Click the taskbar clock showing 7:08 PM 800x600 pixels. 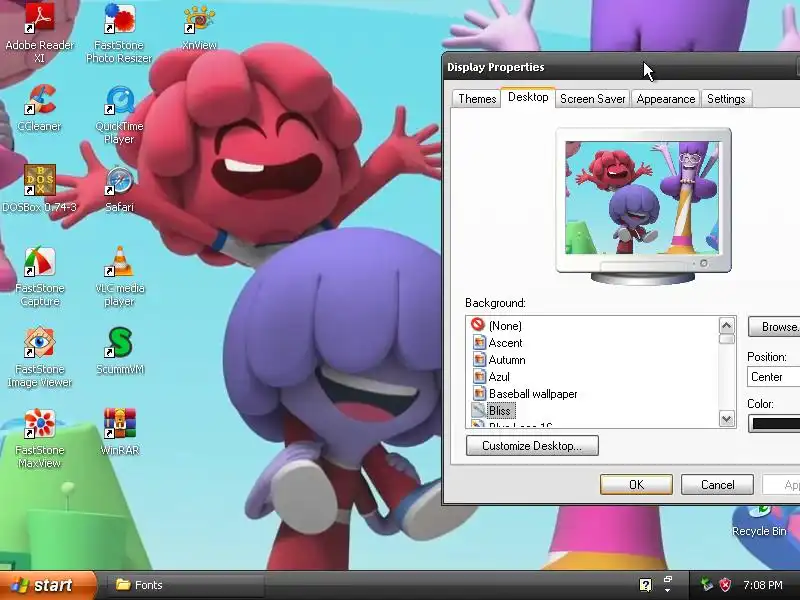763,585
